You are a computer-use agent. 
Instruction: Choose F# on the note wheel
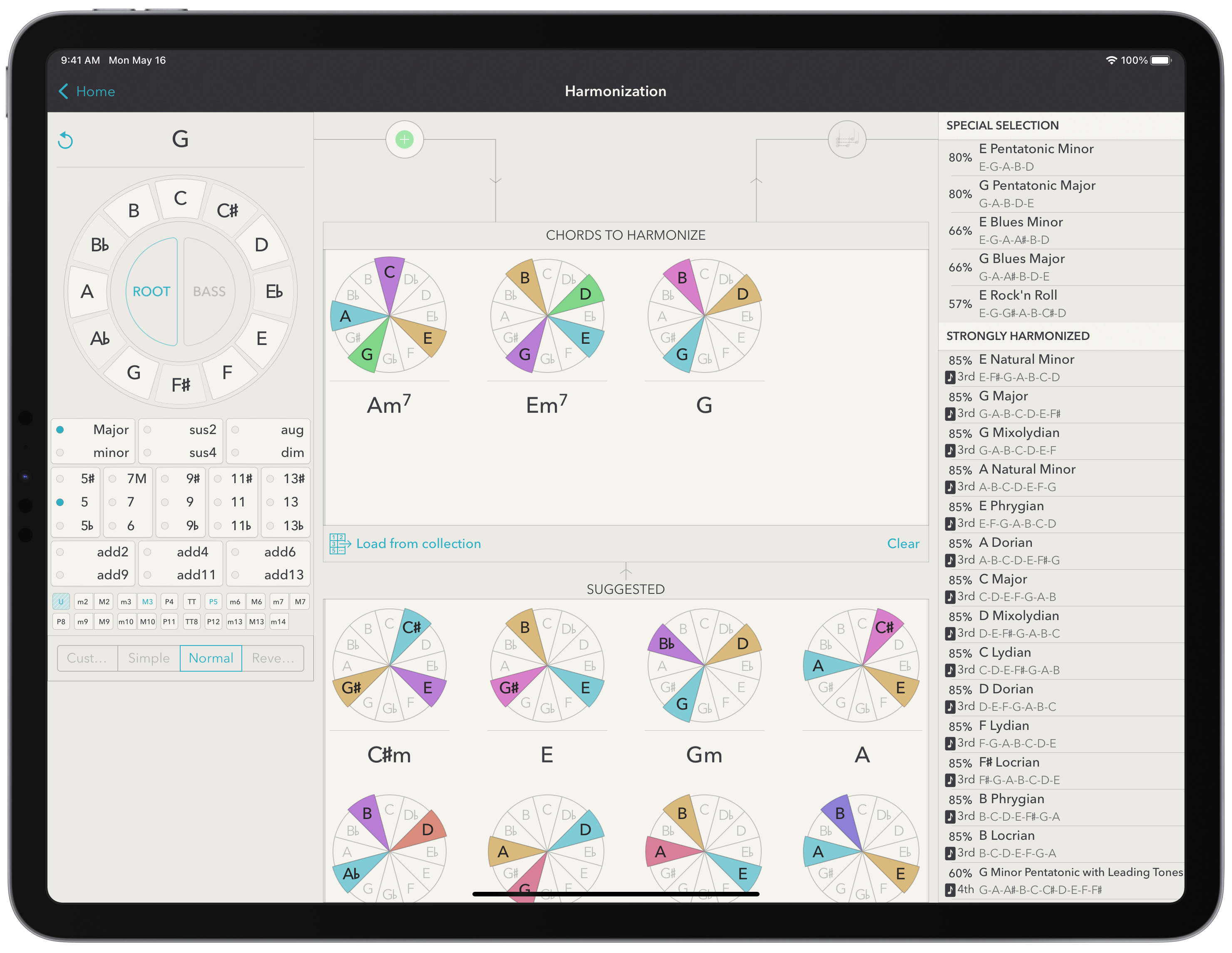(x=181, y=385)
